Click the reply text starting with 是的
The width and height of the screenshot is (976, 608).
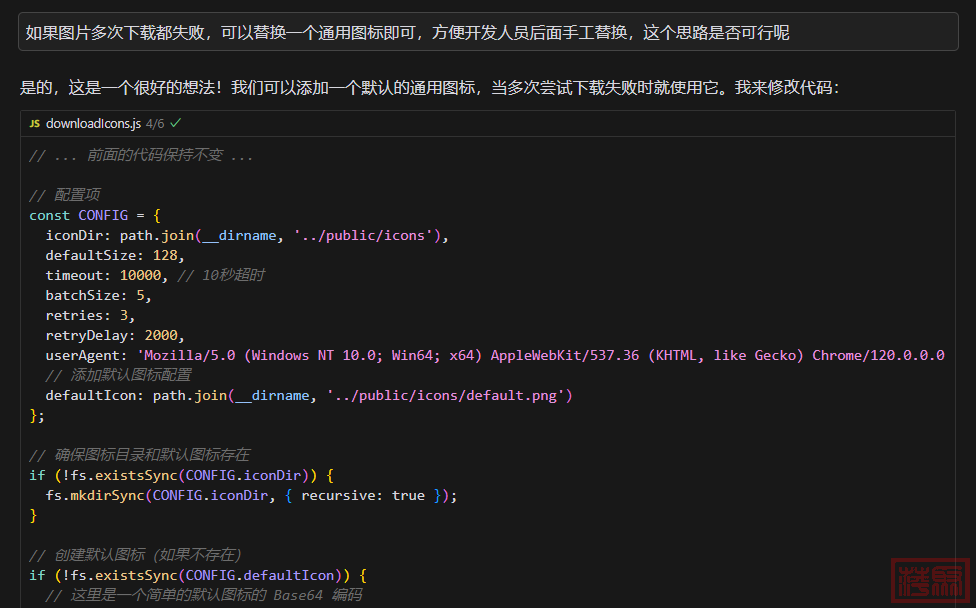429,87
